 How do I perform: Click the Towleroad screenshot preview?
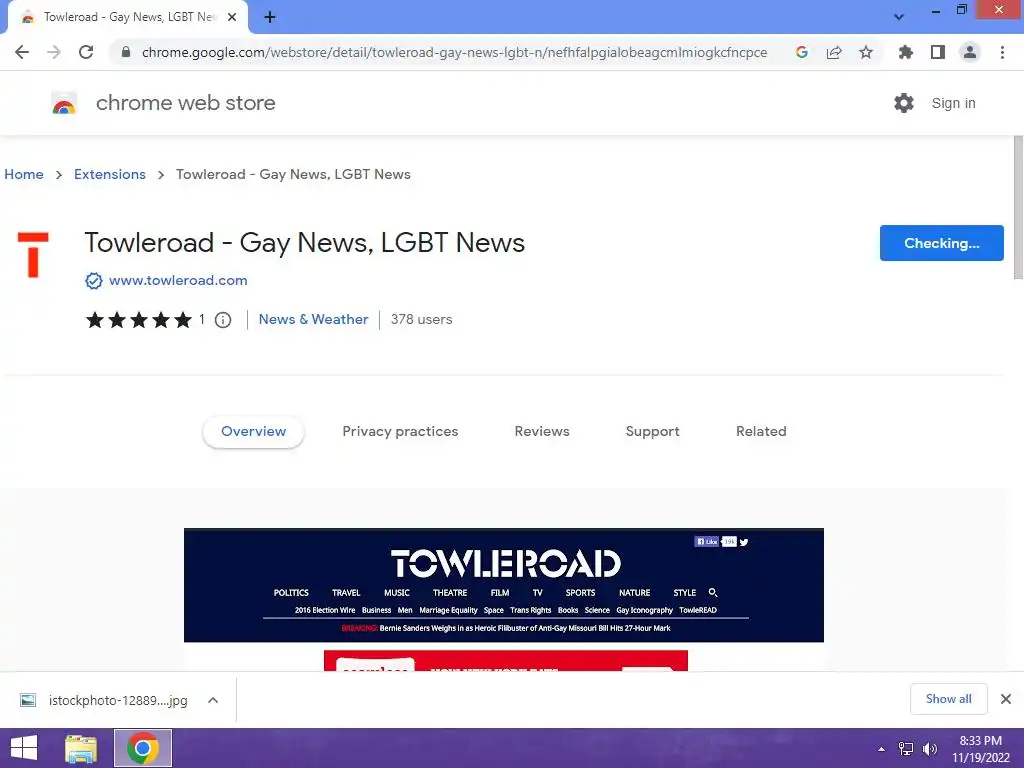pos(504,599)
